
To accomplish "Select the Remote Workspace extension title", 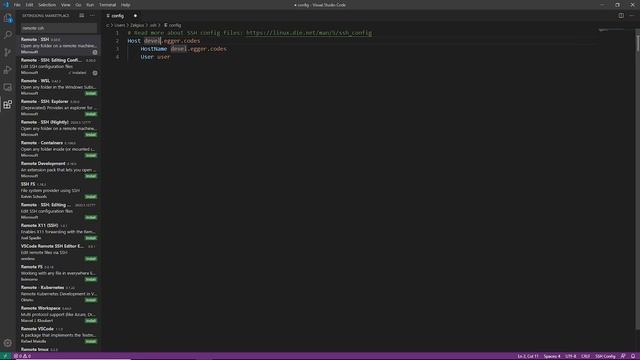I will [x=40, y=308].
